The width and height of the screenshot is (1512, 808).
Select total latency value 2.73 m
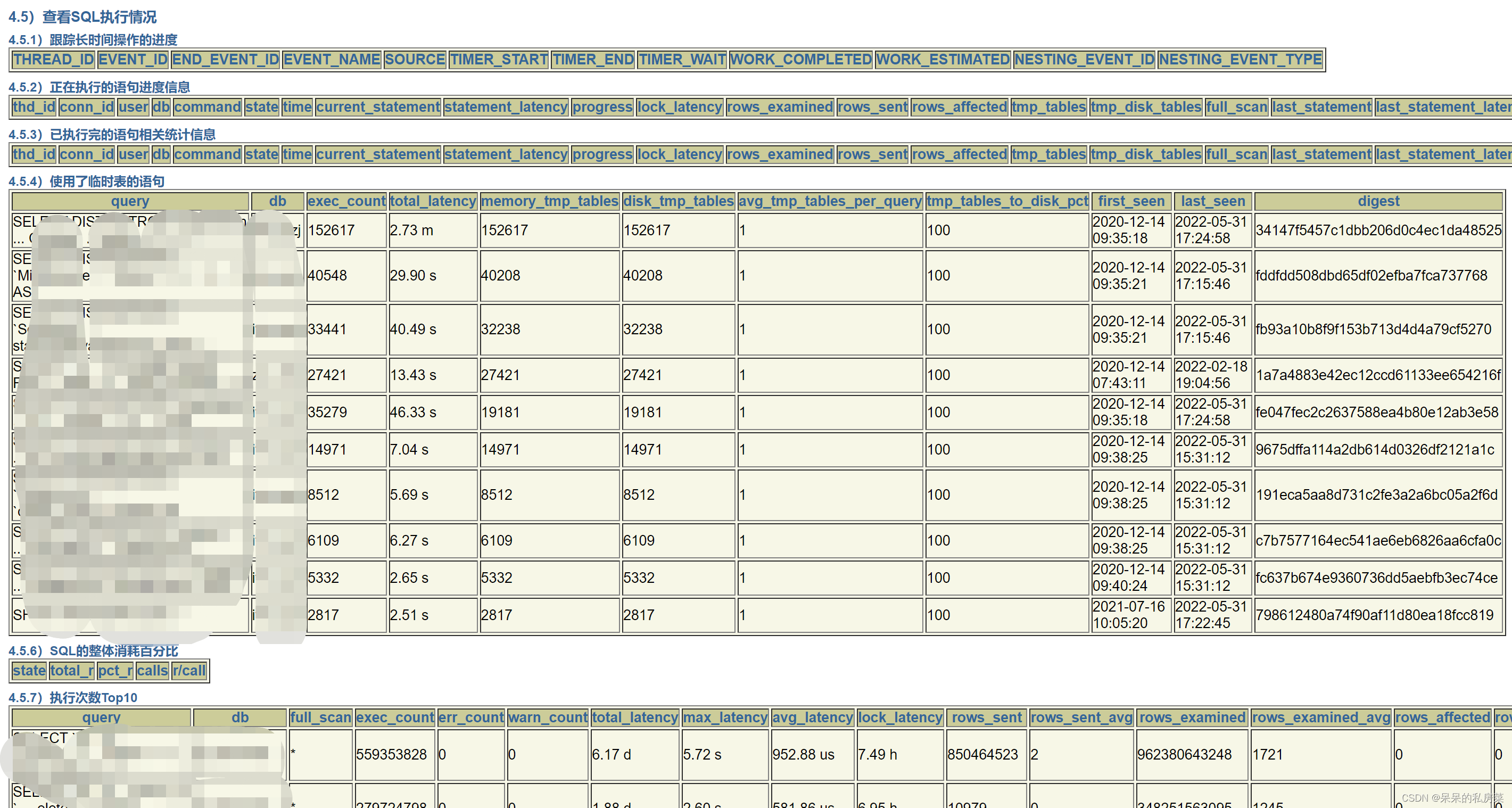(412, 230)
